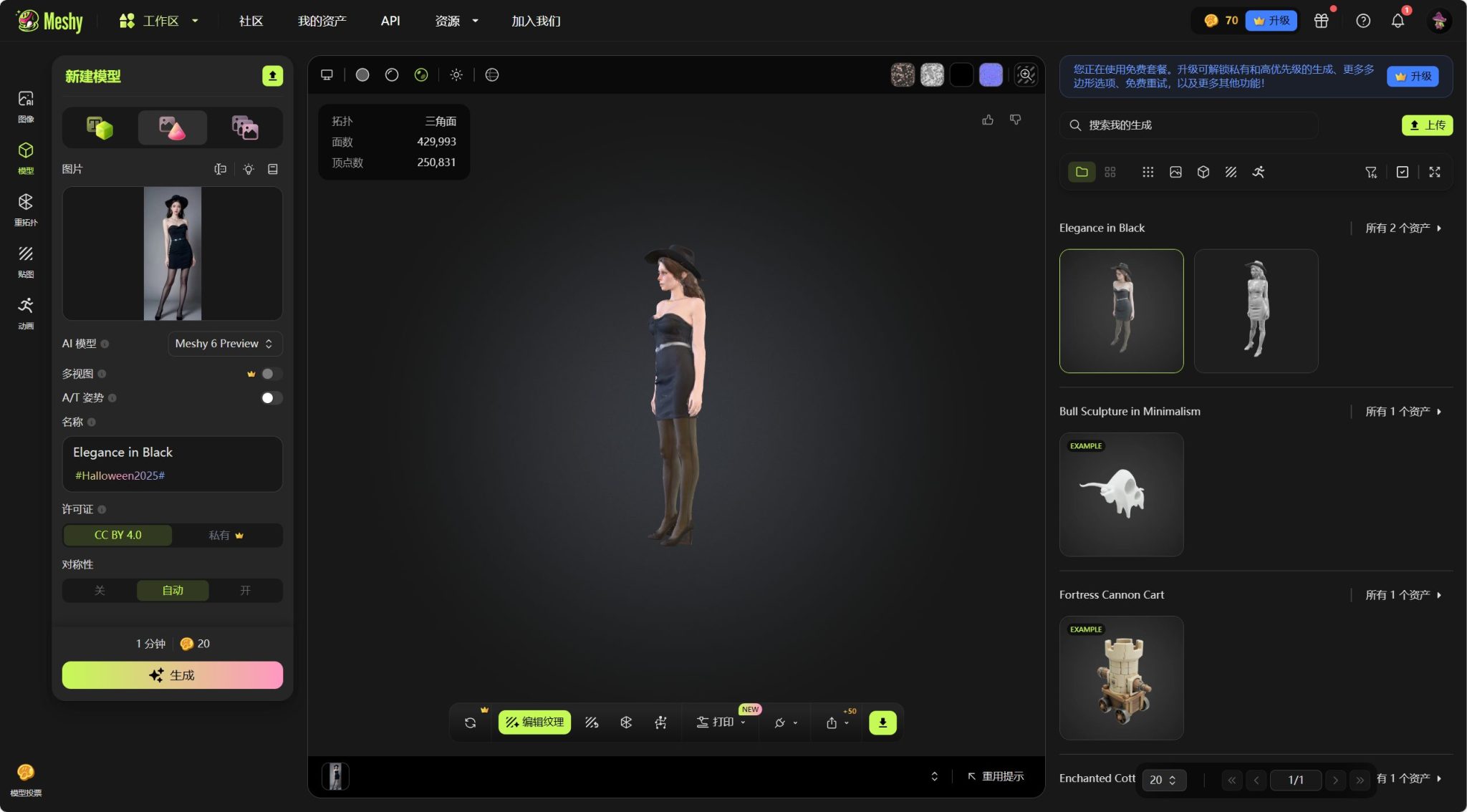Viewport: 1467px width, 812px height.
Task: Click the 生成 generate button
Action: click(172, 675)
